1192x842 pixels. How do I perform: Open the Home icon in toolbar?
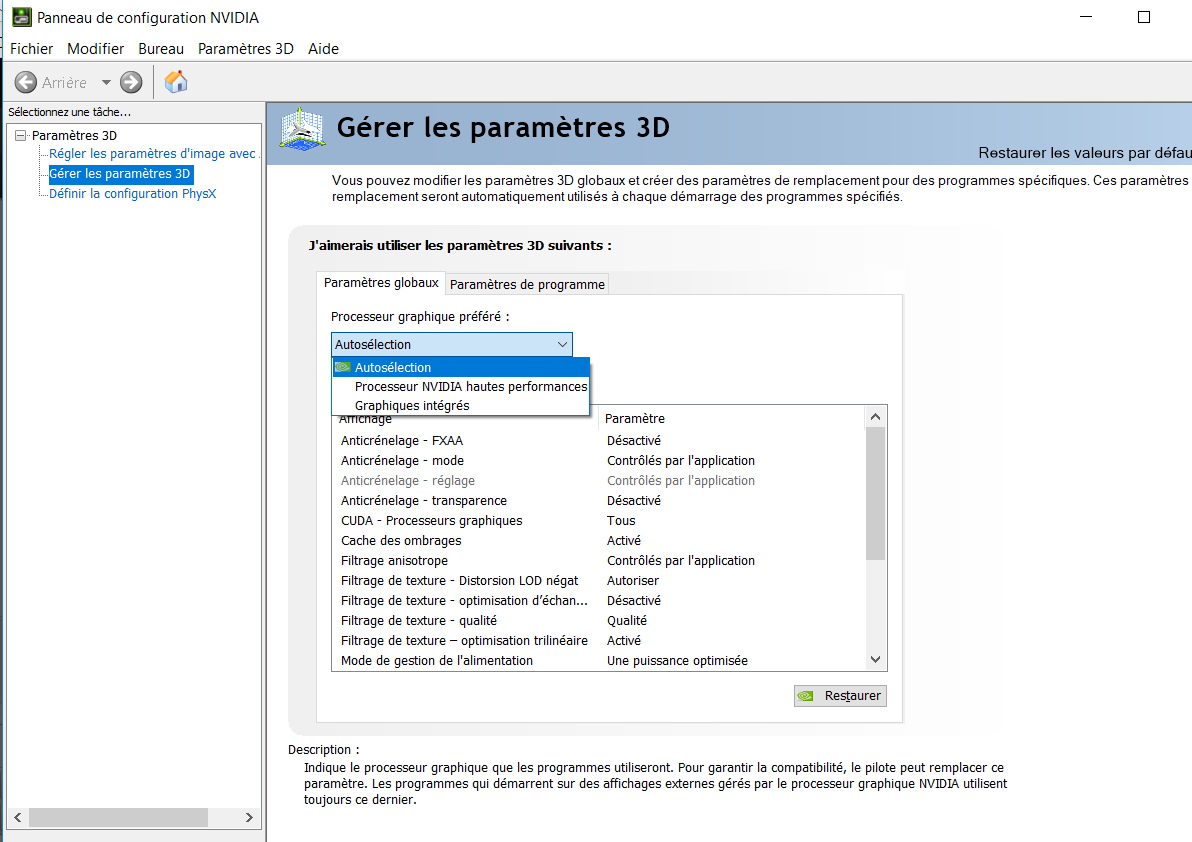pyautogui.click(x=176, y=82)
